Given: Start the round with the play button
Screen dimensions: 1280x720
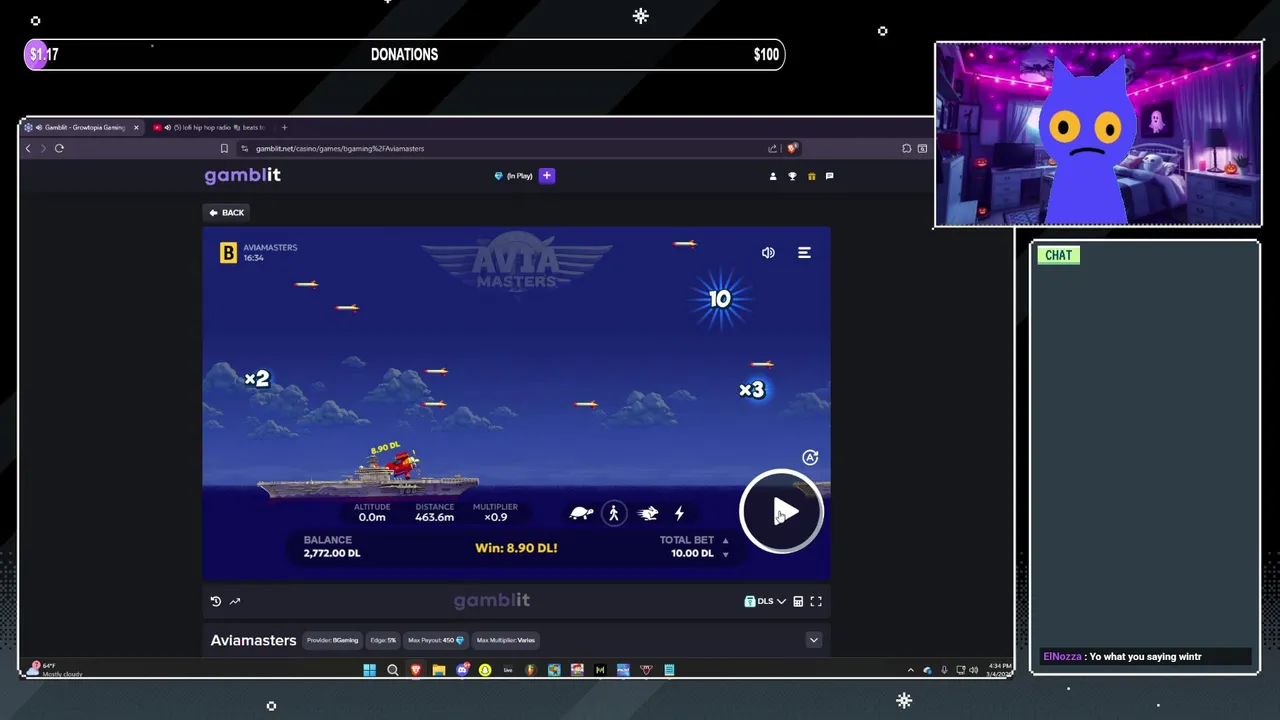Looking at the screenshot, I should point(781,512).
